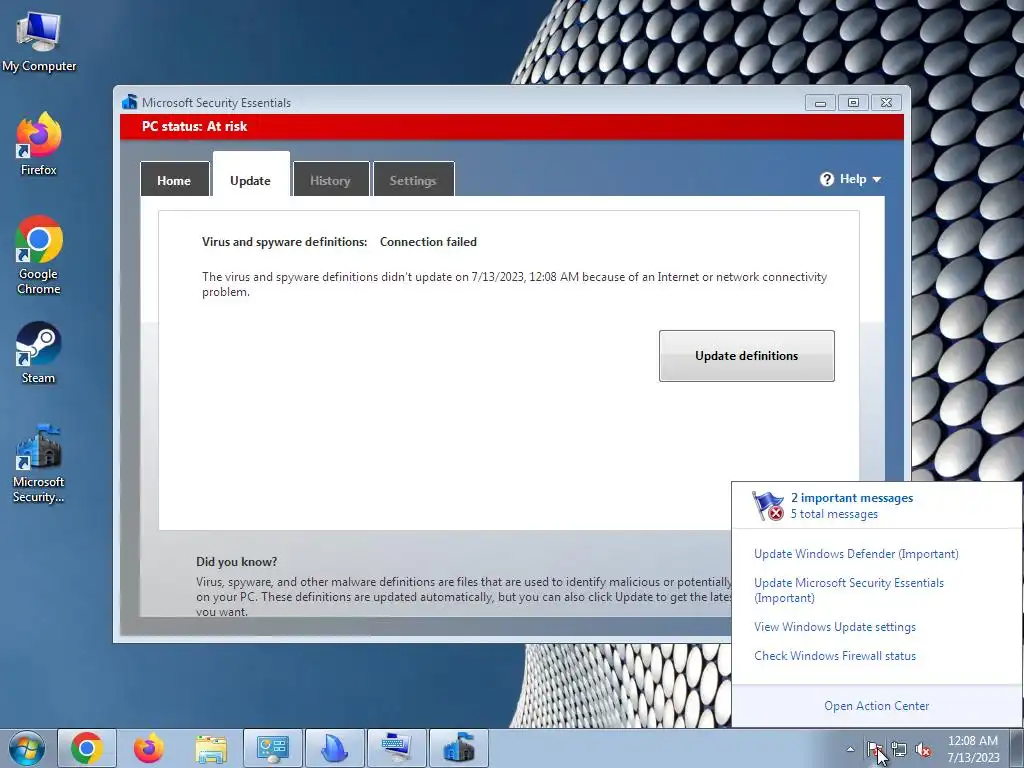Minimize the Security Essentials window
Screen dimensions: 1024x768
click(x=820, y=103)
